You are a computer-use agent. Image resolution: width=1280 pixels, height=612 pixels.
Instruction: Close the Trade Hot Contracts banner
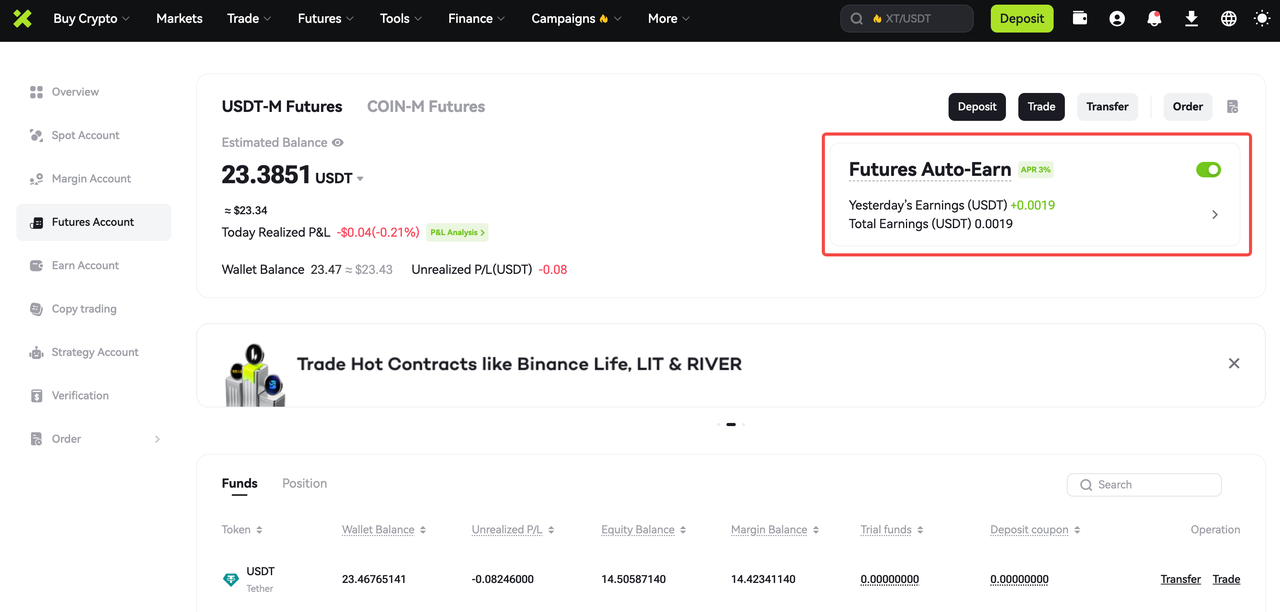pyautogui.click(x=1234, y=364)
